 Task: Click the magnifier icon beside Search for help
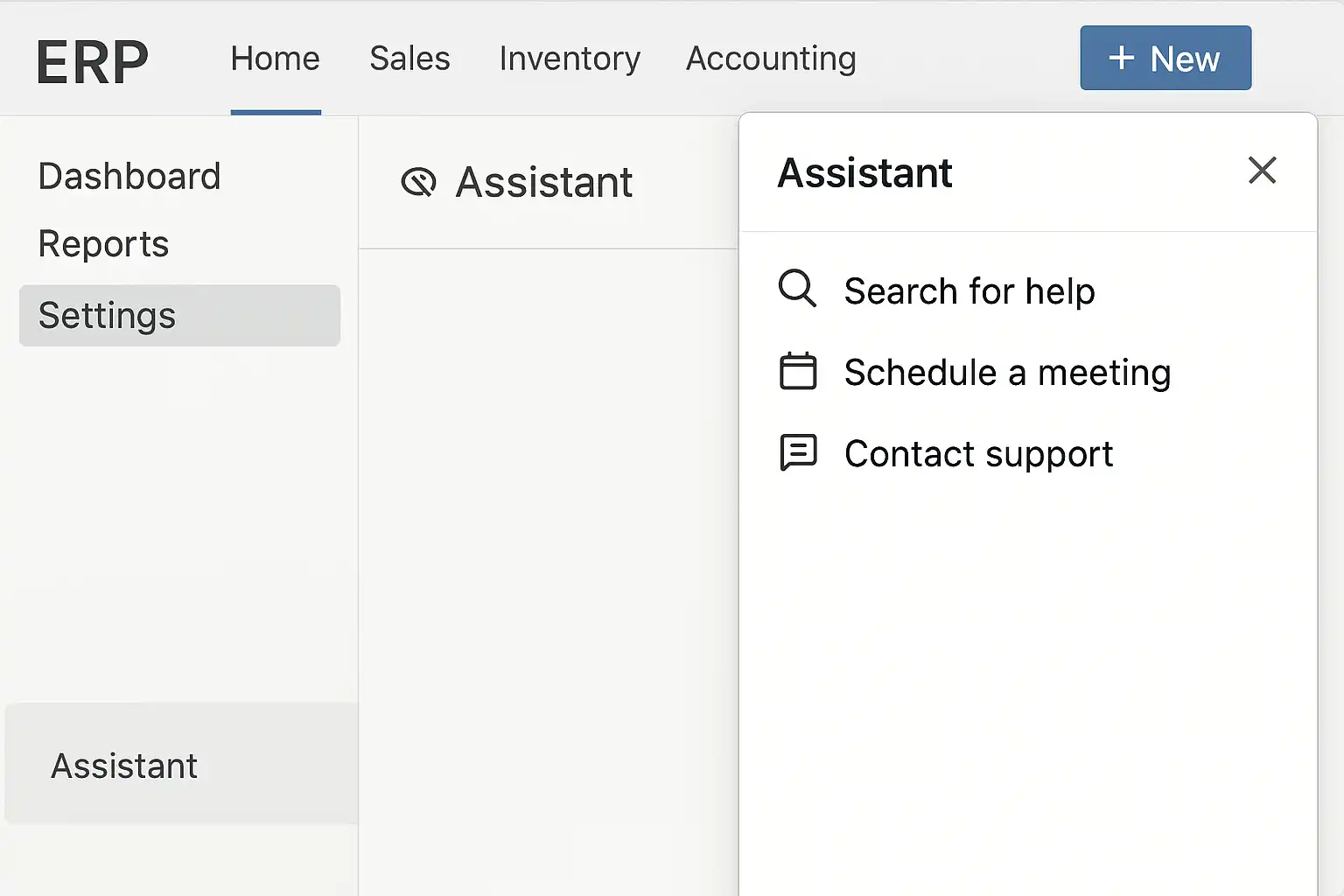click(797, 289)
